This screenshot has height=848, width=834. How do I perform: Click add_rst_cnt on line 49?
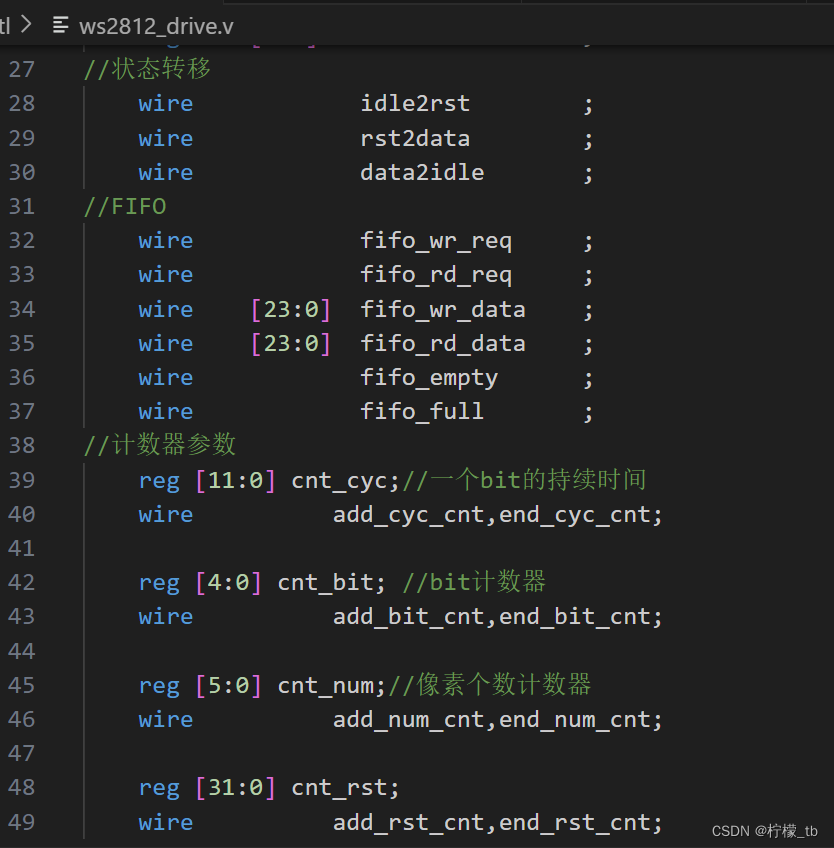point(409,822)
